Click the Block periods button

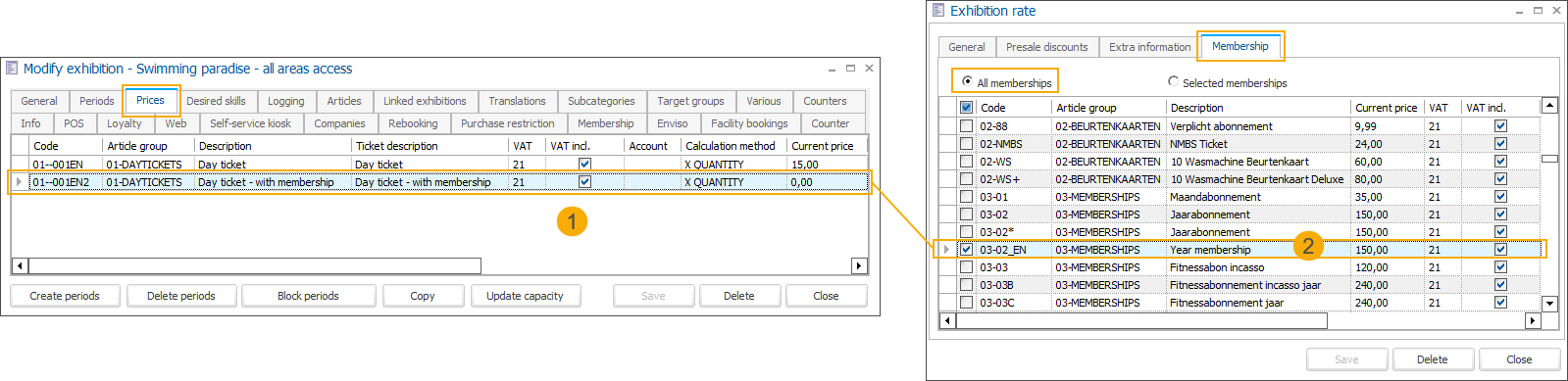308,296
